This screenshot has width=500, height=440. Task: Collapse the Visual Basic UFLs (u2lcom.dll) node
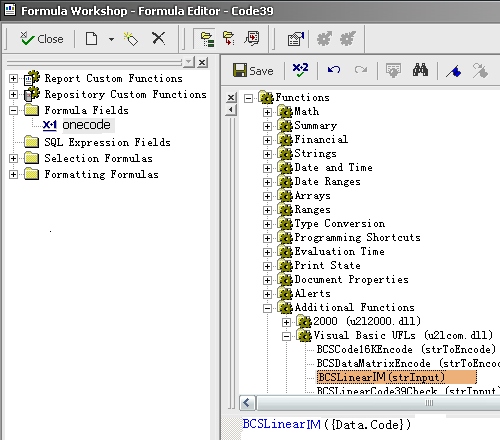pyautogui.click(x=286, y=336)
